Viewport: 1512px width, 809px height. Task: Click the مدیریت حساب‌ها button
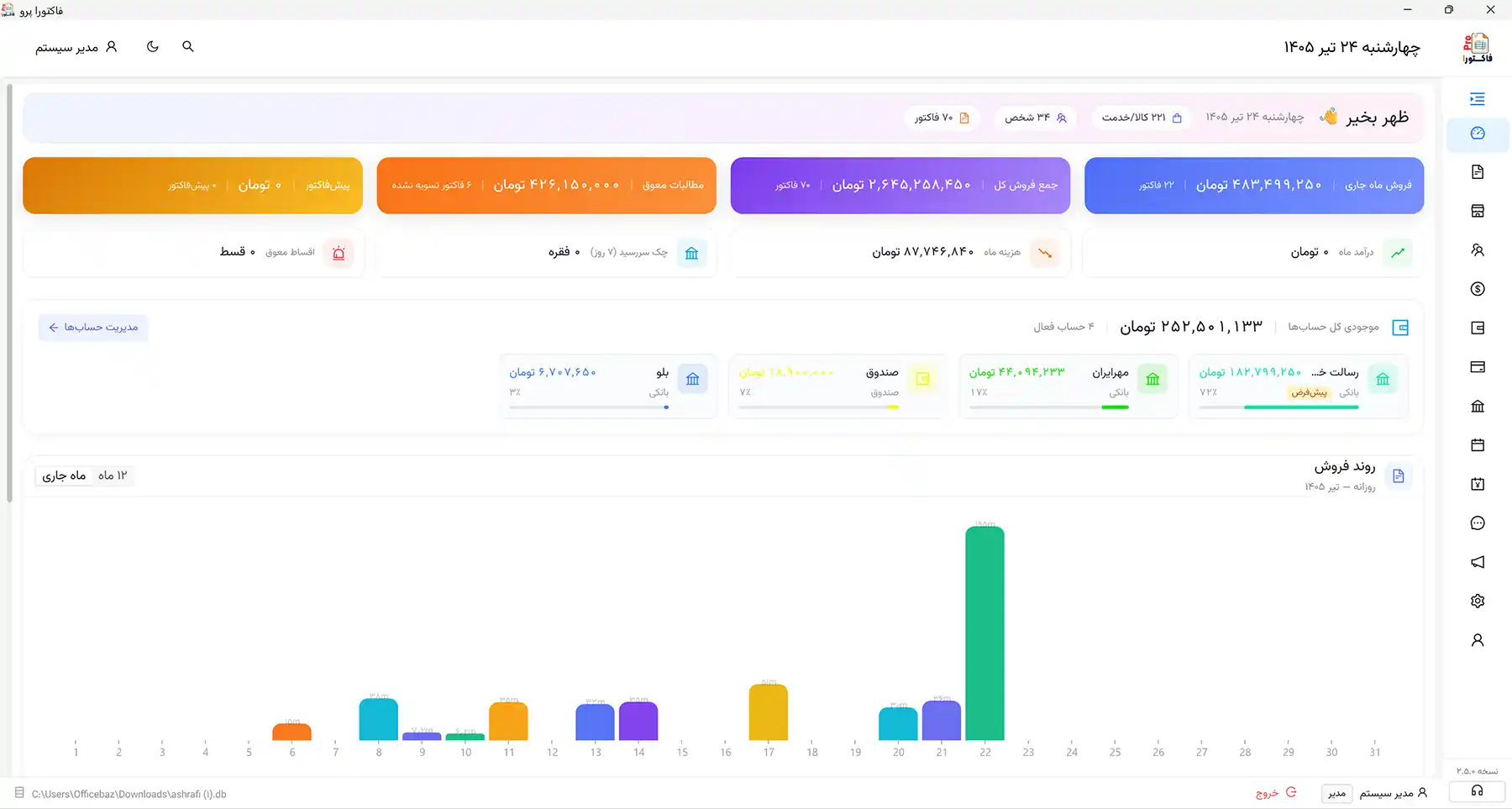coord(93,327)
